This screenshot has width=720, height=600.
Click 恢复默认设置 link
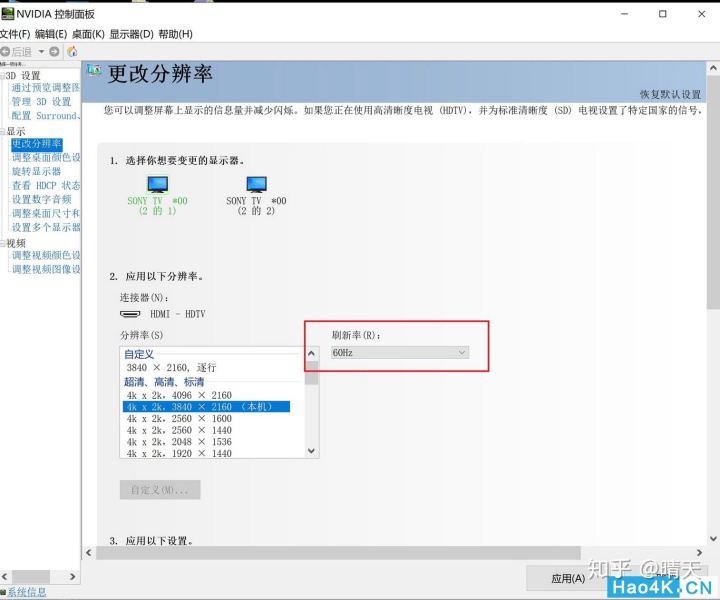(670, 95)
